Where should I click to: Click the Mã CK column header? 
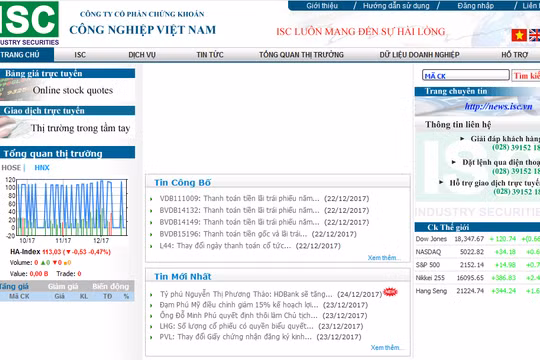19,296
